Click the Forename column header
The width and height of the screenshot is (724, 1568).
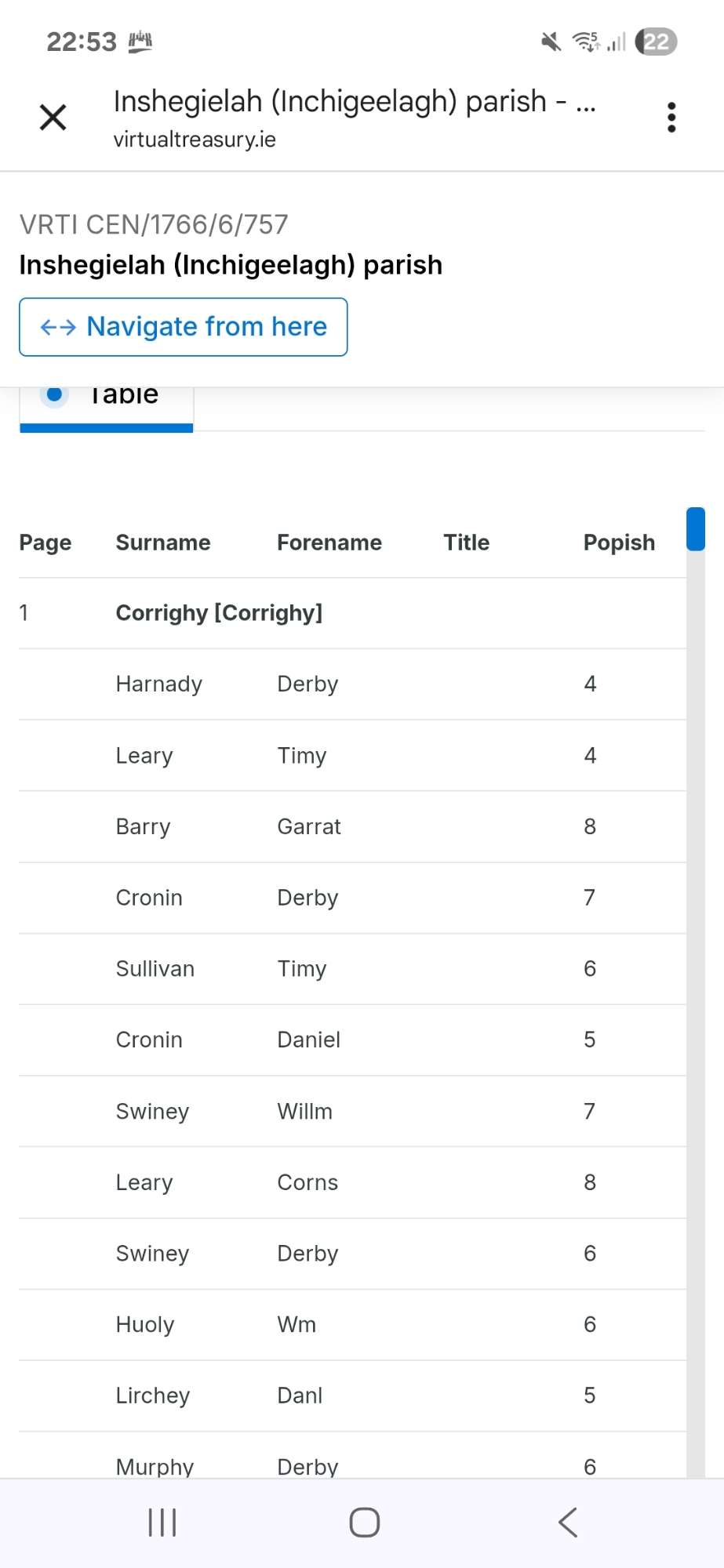coord(329,543)
